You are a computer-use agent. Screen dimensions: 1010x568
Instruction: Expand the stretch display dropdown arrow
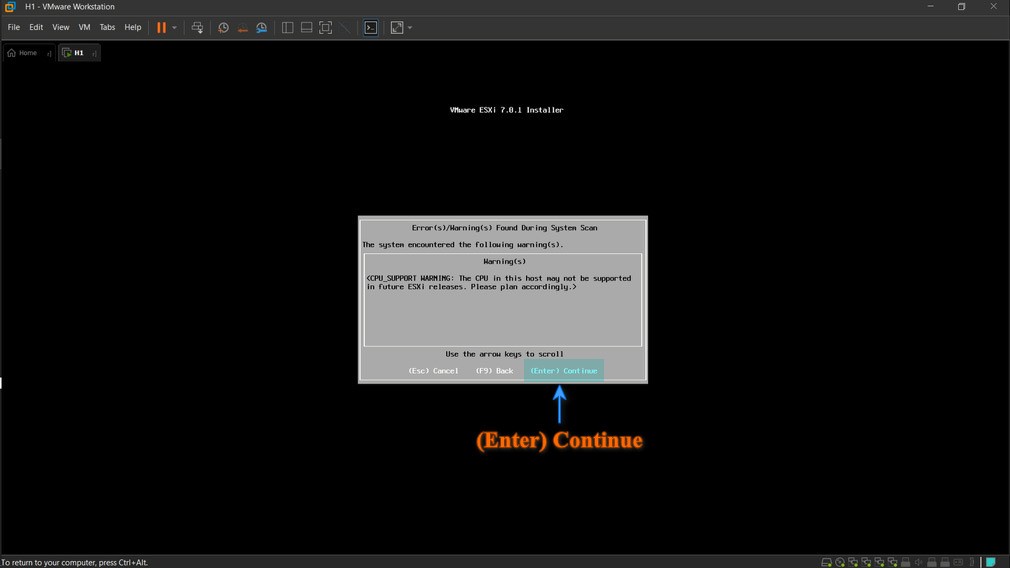pyautogui.click(x=410, y=28)
